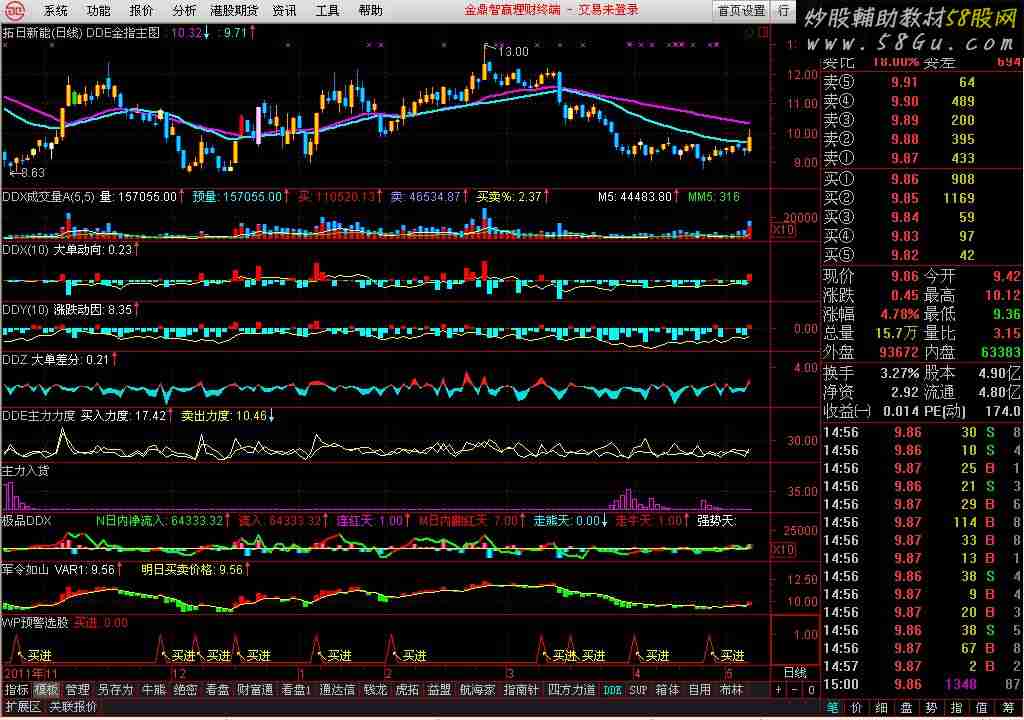Click the 买① price 9.86

(904, 179)
